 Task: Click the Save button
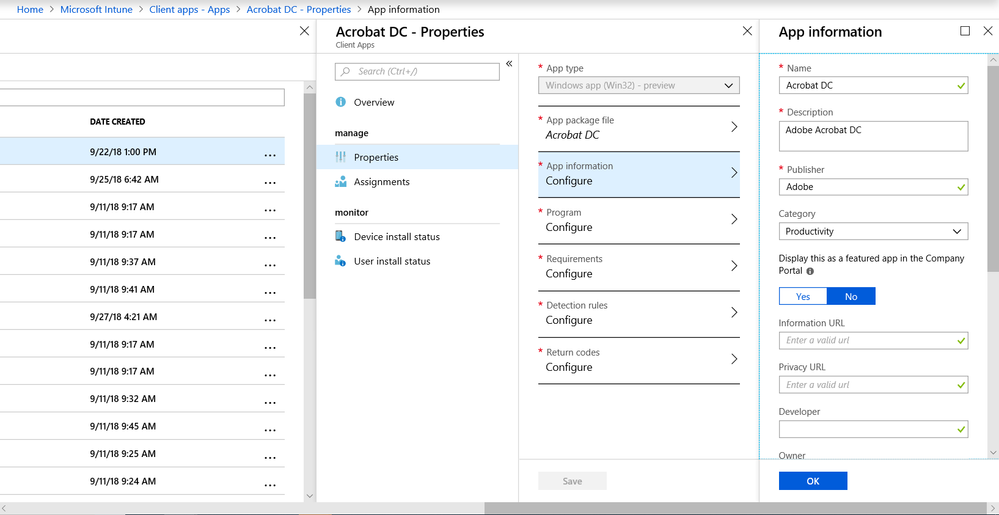coord(572,481)
